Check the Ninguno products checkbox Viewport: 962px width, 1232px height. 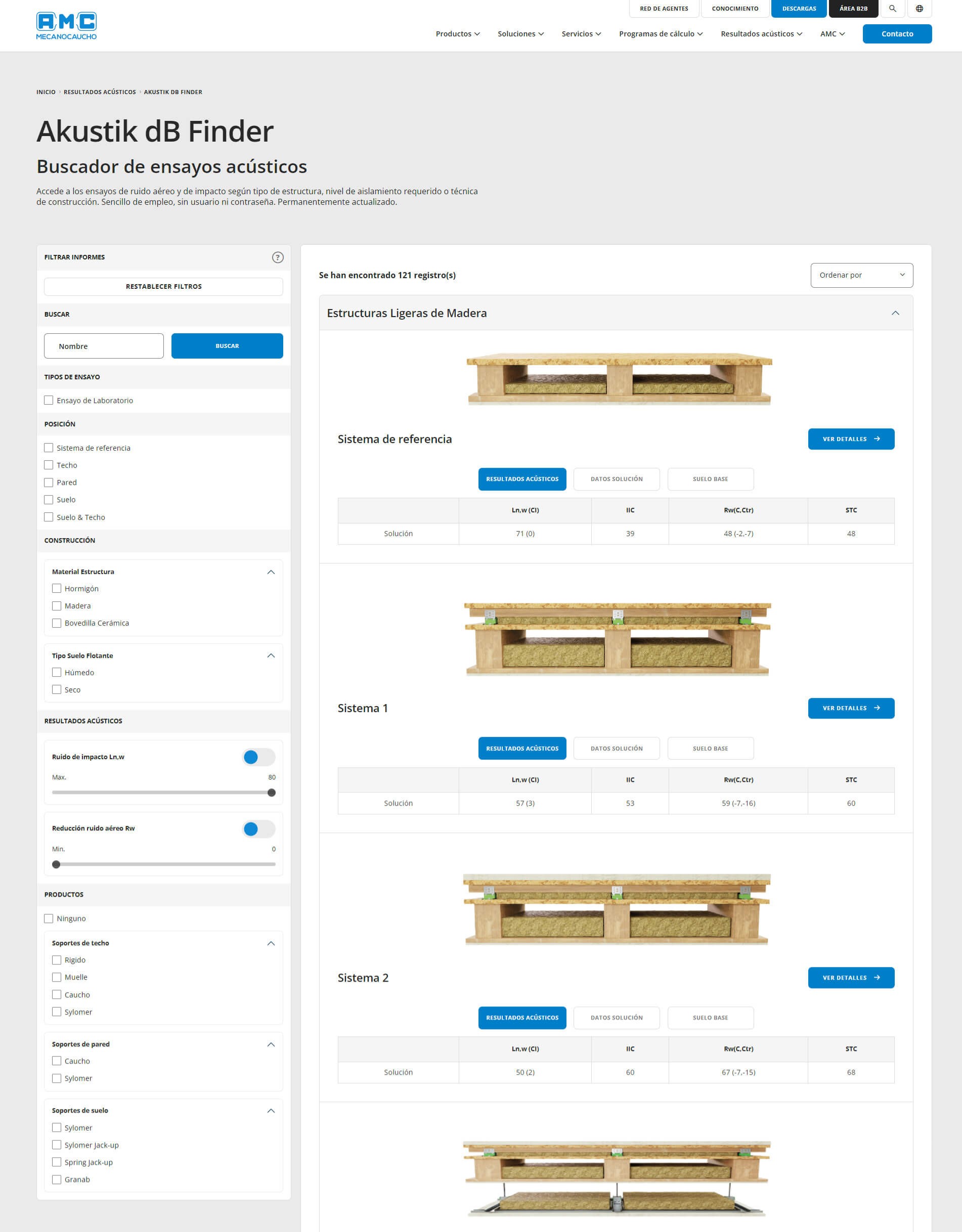[49, 918]
